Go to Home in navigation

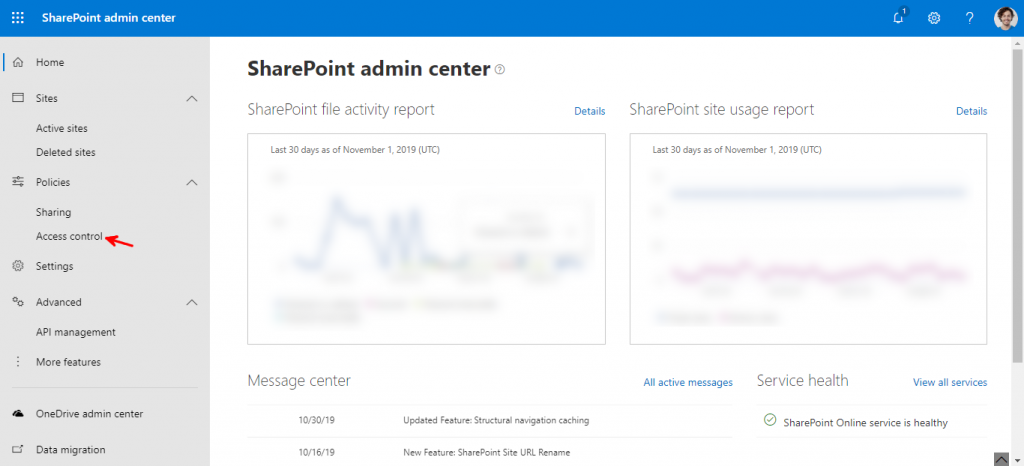tap(50, 63)
